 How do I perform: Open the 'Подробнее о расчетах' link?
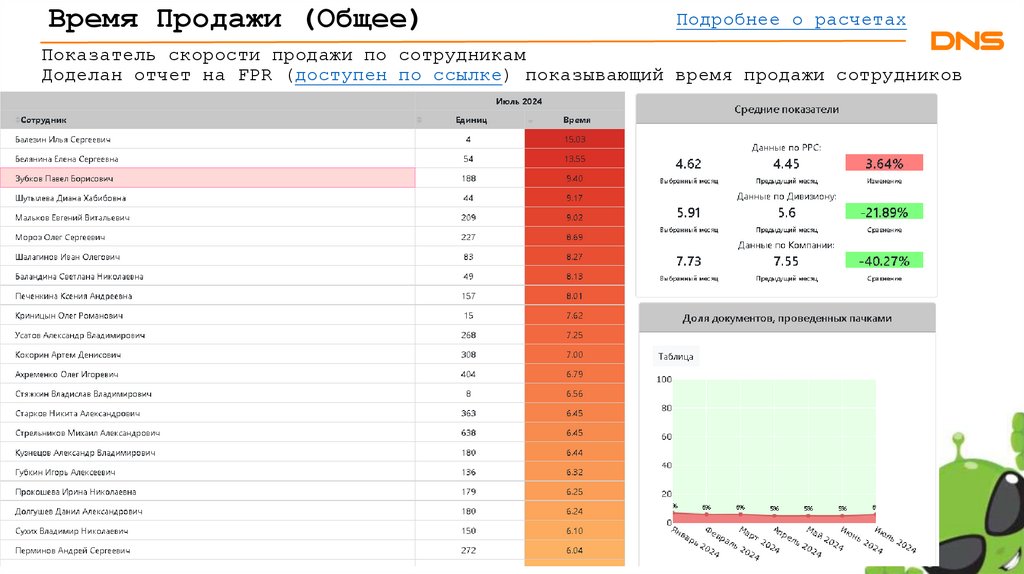(x=791, y=20)
